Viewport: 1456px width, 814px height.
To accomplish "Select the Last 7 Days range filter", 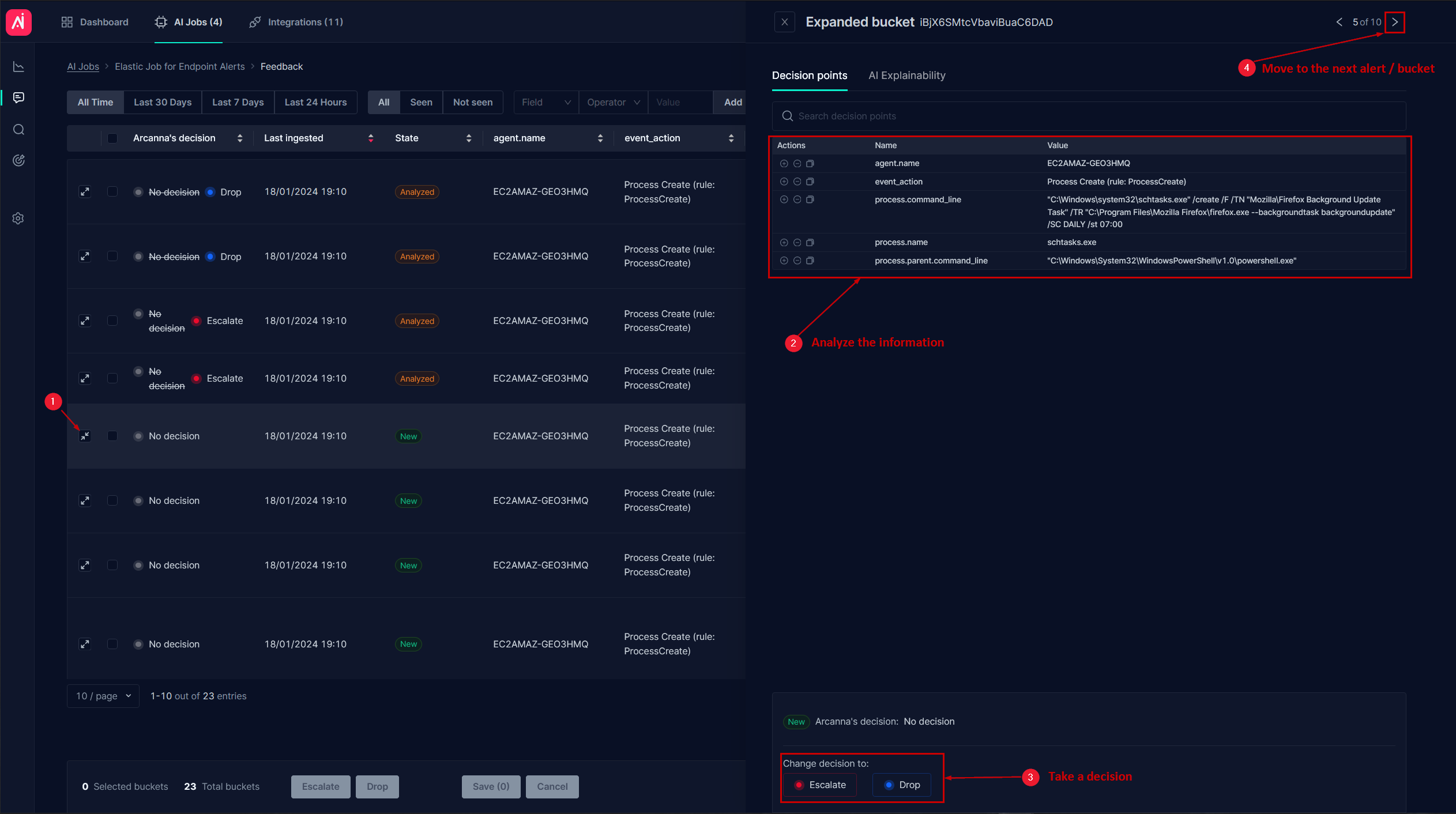I will coord(238,102).
